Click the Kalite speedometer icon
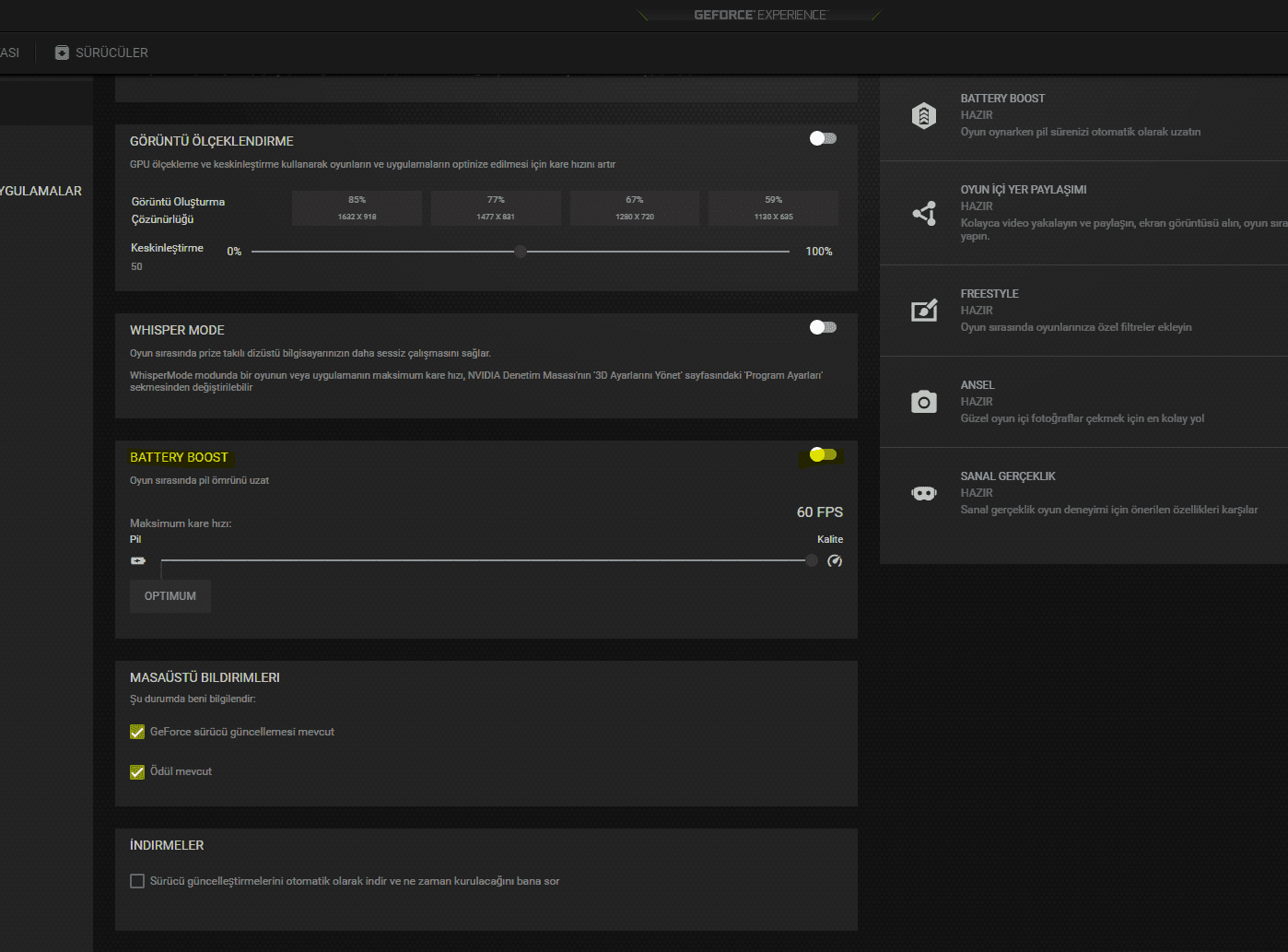The height and width of the screenshot is (952, 1288). (x=835, y=560)
